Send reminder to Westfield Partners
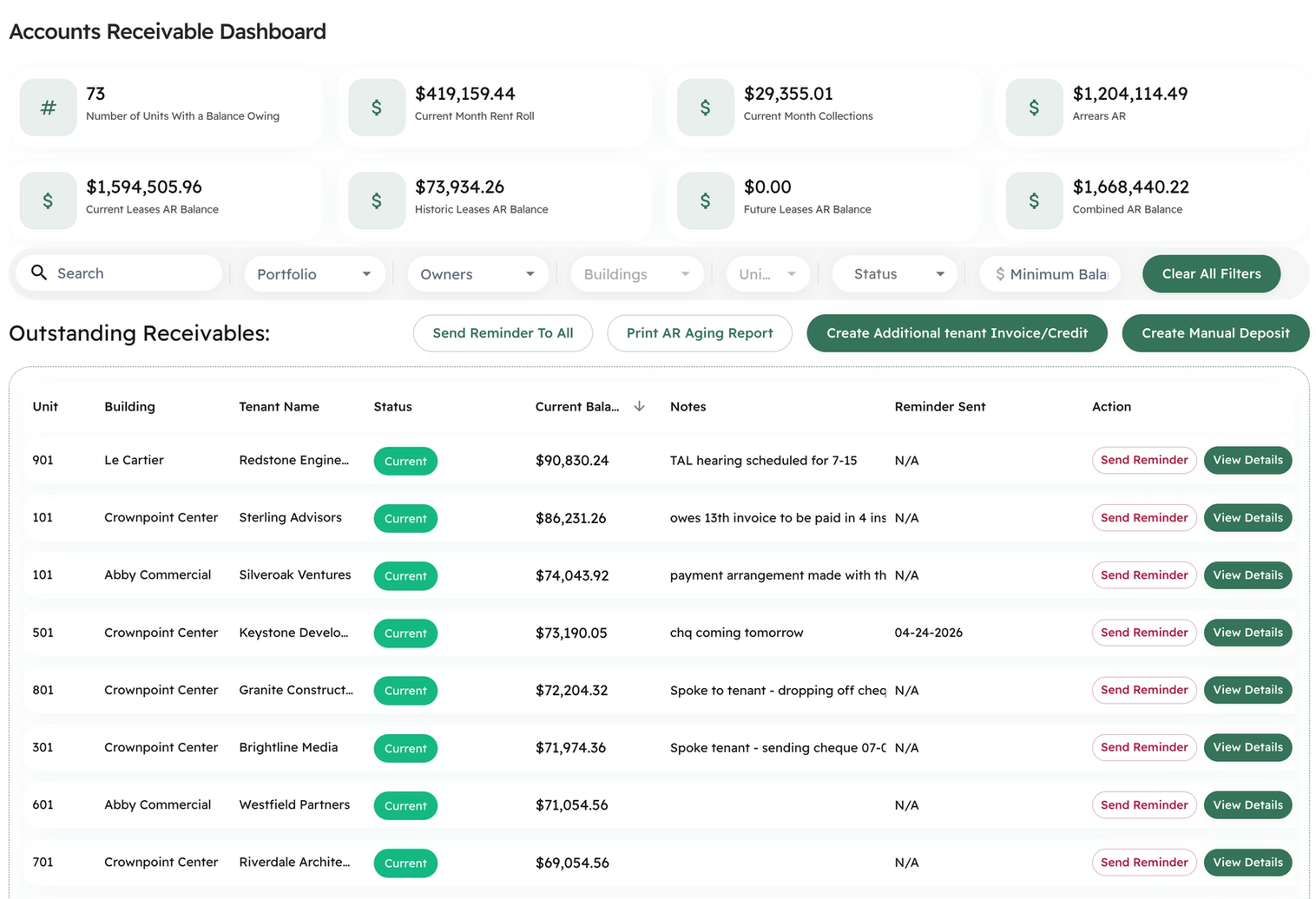Viewport: 1316px width, 899px height. coord(1144,805)
